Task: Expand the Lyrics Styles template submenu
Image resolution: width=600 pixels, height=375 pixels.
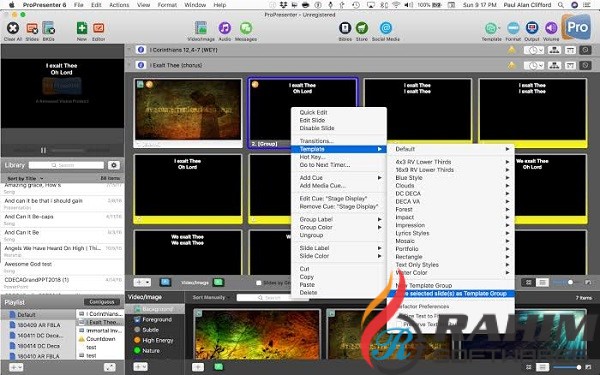Action: point(450,233)
